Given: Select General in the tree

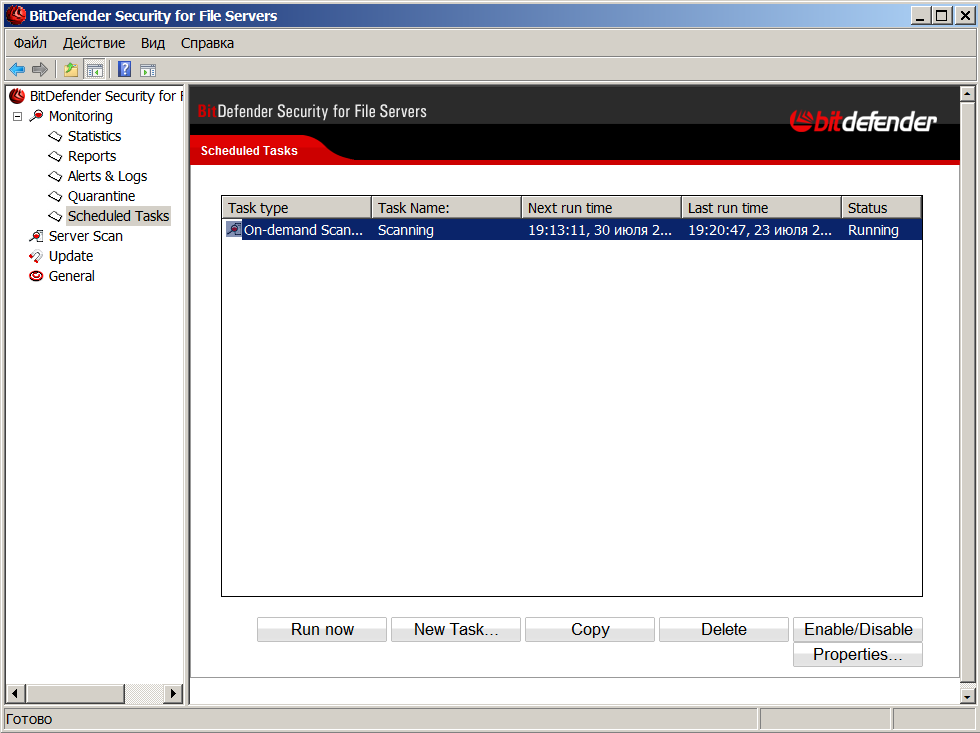Looking at the screenshot, I should [x=71, y=276].
